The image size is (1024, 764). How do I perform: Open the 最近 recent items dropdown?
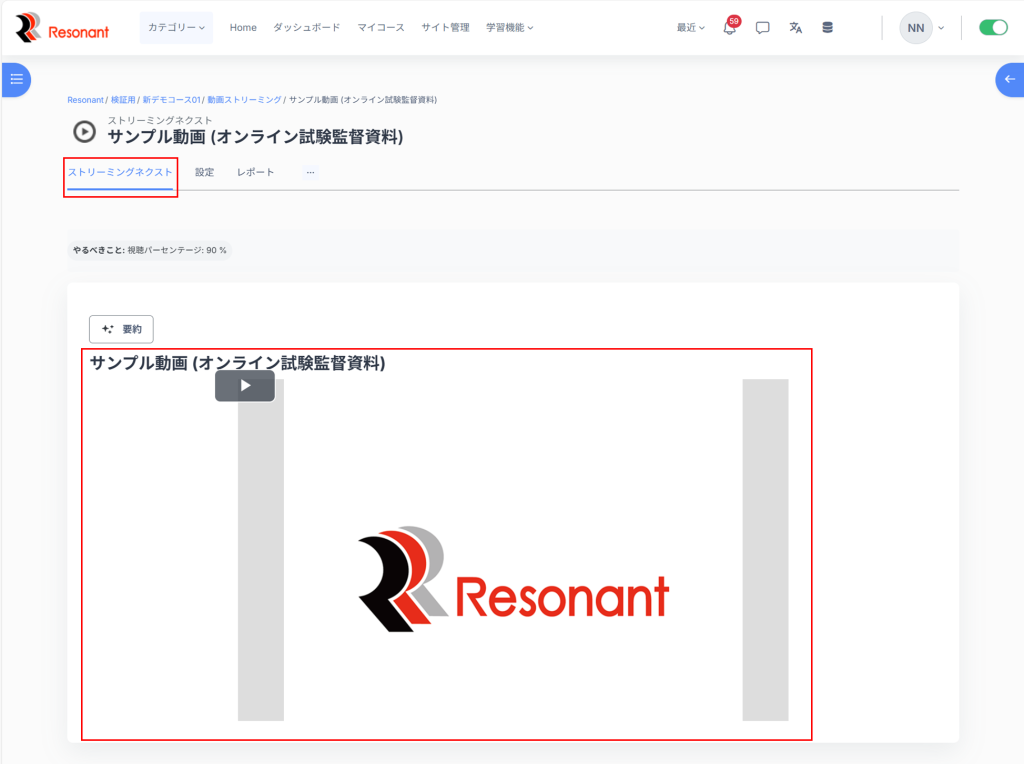(690, 28)
